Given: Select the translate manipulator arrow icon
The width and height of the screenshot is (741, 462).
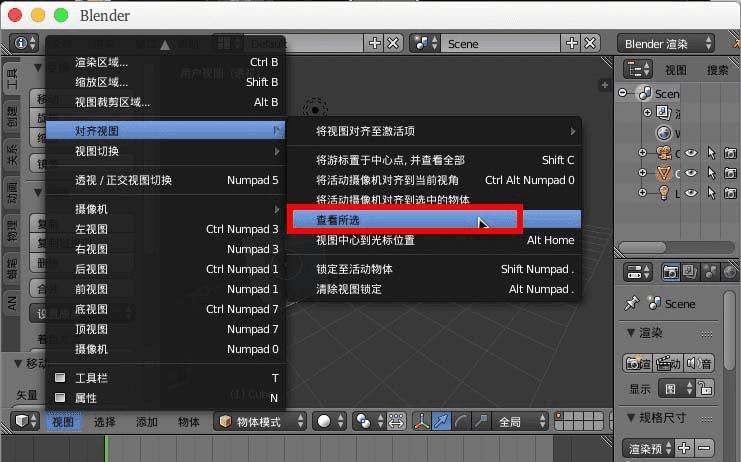Looking at the screenshot, I should pyautogui.click(x=441, y=420).
